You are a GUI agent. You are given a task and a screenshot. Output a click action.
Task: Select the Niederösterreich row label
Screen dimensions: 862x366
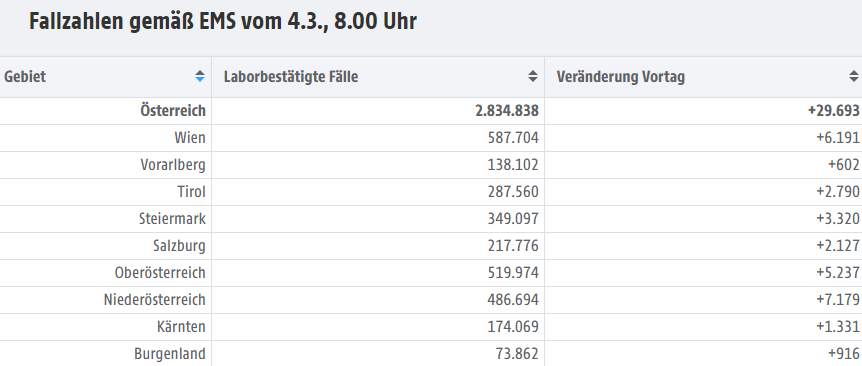click(x=154, y=299)
